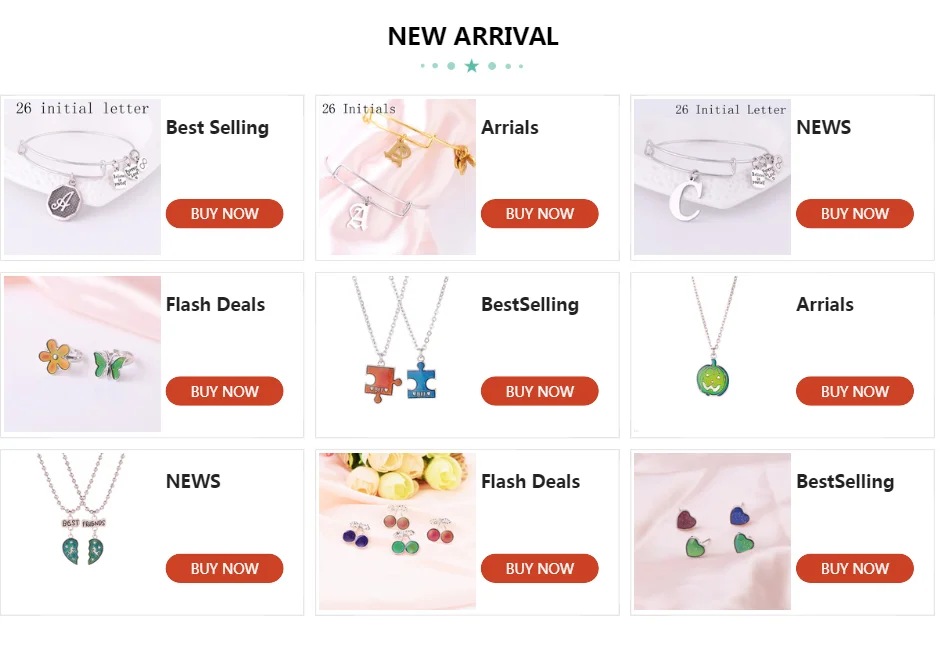Open the green pumpkin necklace image
The height and width of the screenshot is (651, 943).
[x=713, y=354]
